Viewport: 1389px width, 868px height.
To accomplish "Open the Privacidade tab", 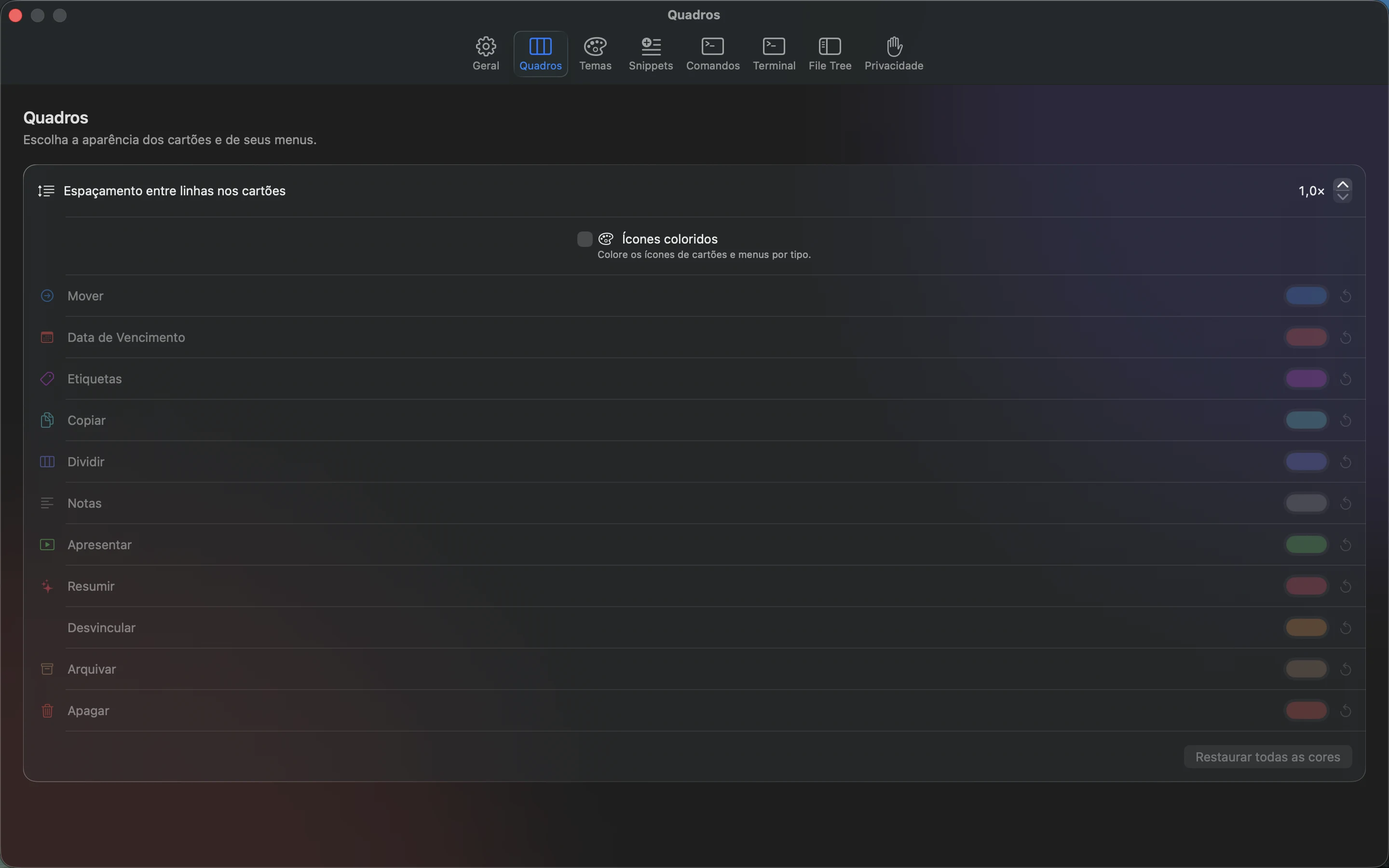I will pyautogui.click(x=894, y=54).
